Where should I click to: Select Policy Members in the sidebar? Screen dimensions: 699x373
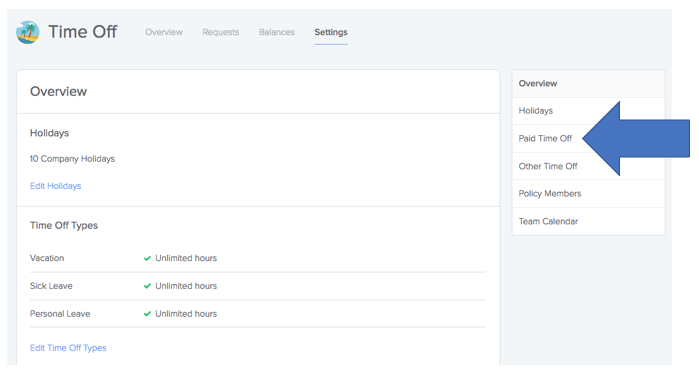click(588, 193)
